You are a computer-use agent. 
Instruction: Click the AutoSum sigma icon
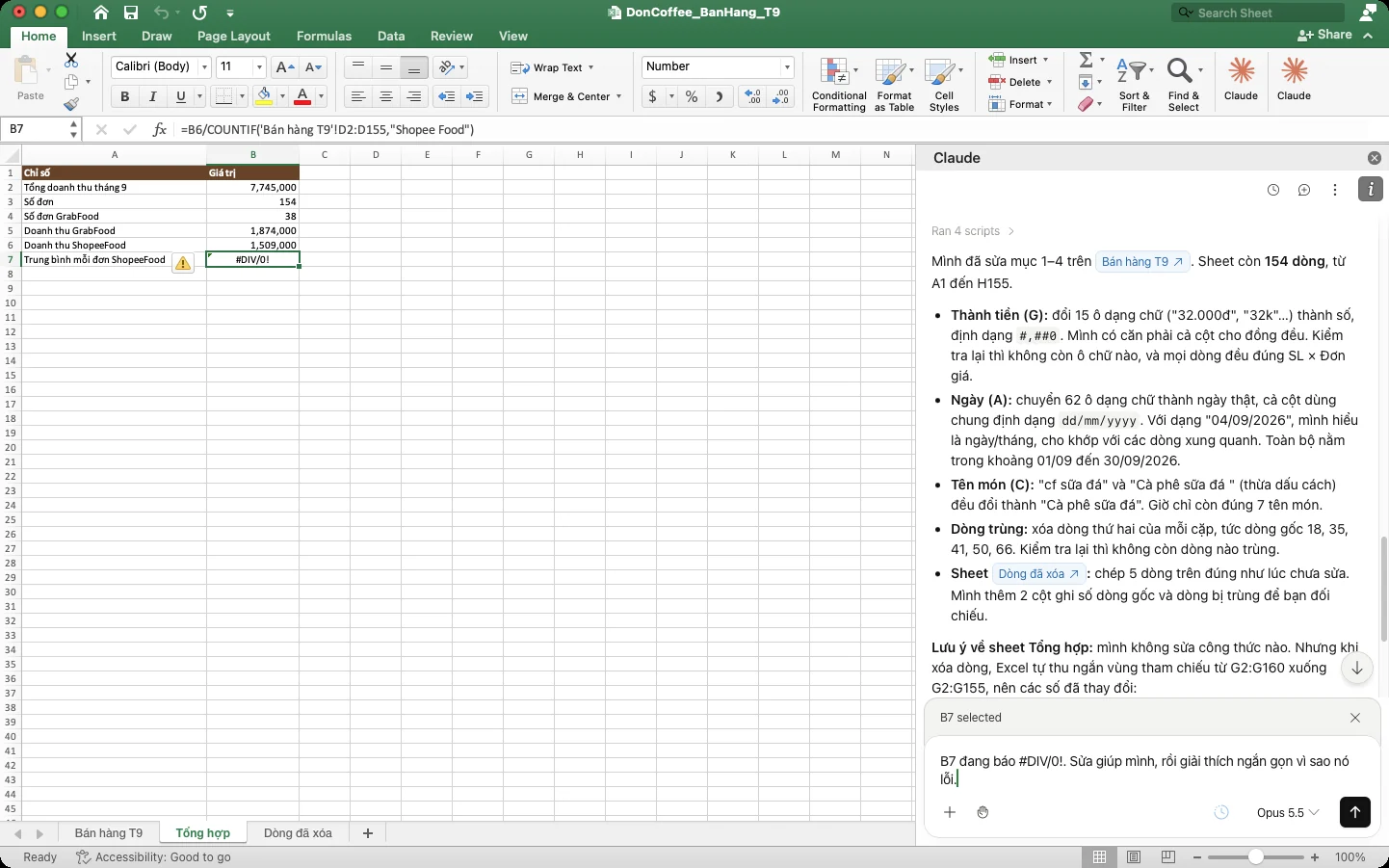[1086, 60]
